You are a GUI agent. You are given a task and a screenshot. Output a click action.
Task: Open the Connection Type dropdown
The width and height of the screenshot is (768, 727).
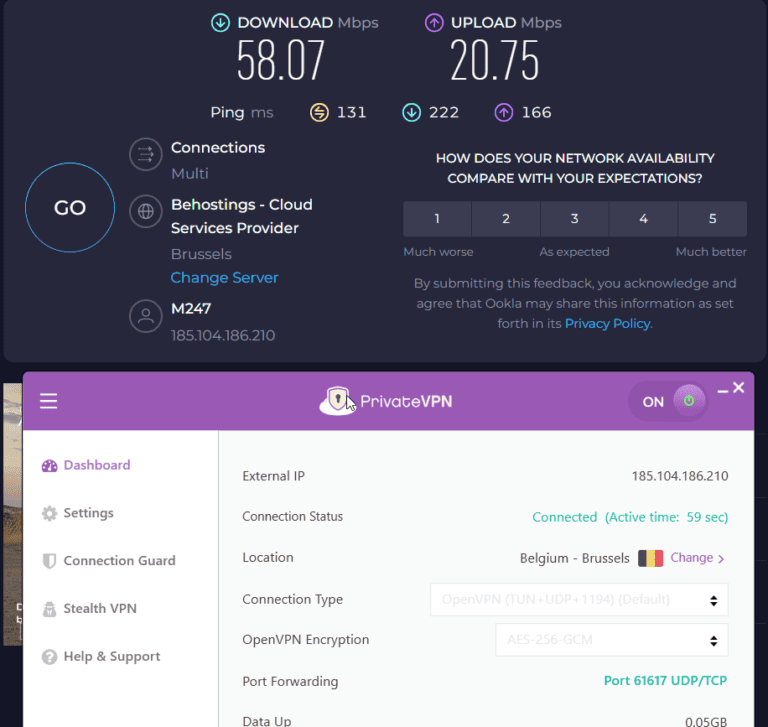click(579, 599)
